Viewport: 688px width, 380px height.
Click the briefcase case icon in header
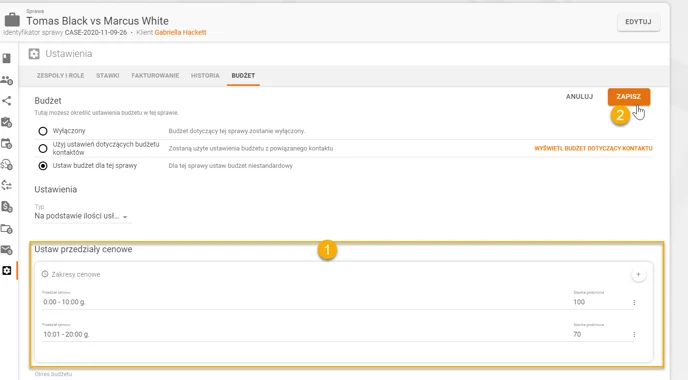click(12, 20)
